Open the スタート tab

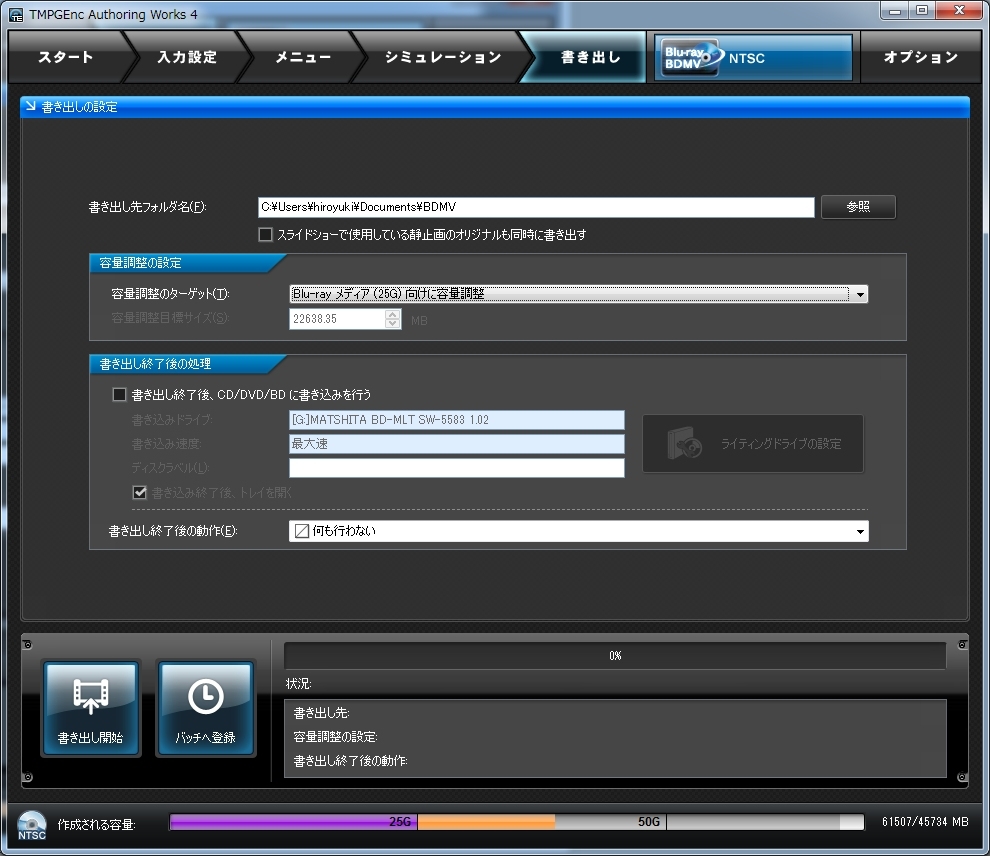(66, 57)
